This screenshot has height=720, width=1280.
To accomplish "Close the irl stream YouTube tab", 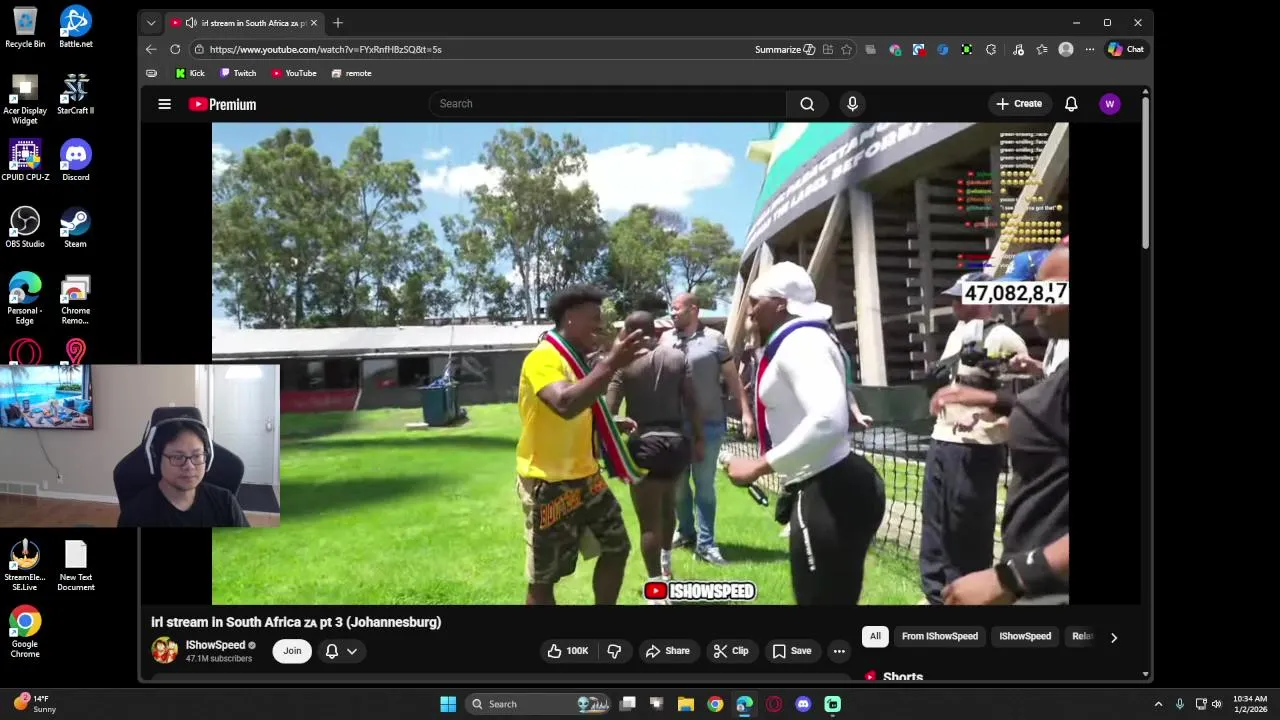I will pos(314,22).
